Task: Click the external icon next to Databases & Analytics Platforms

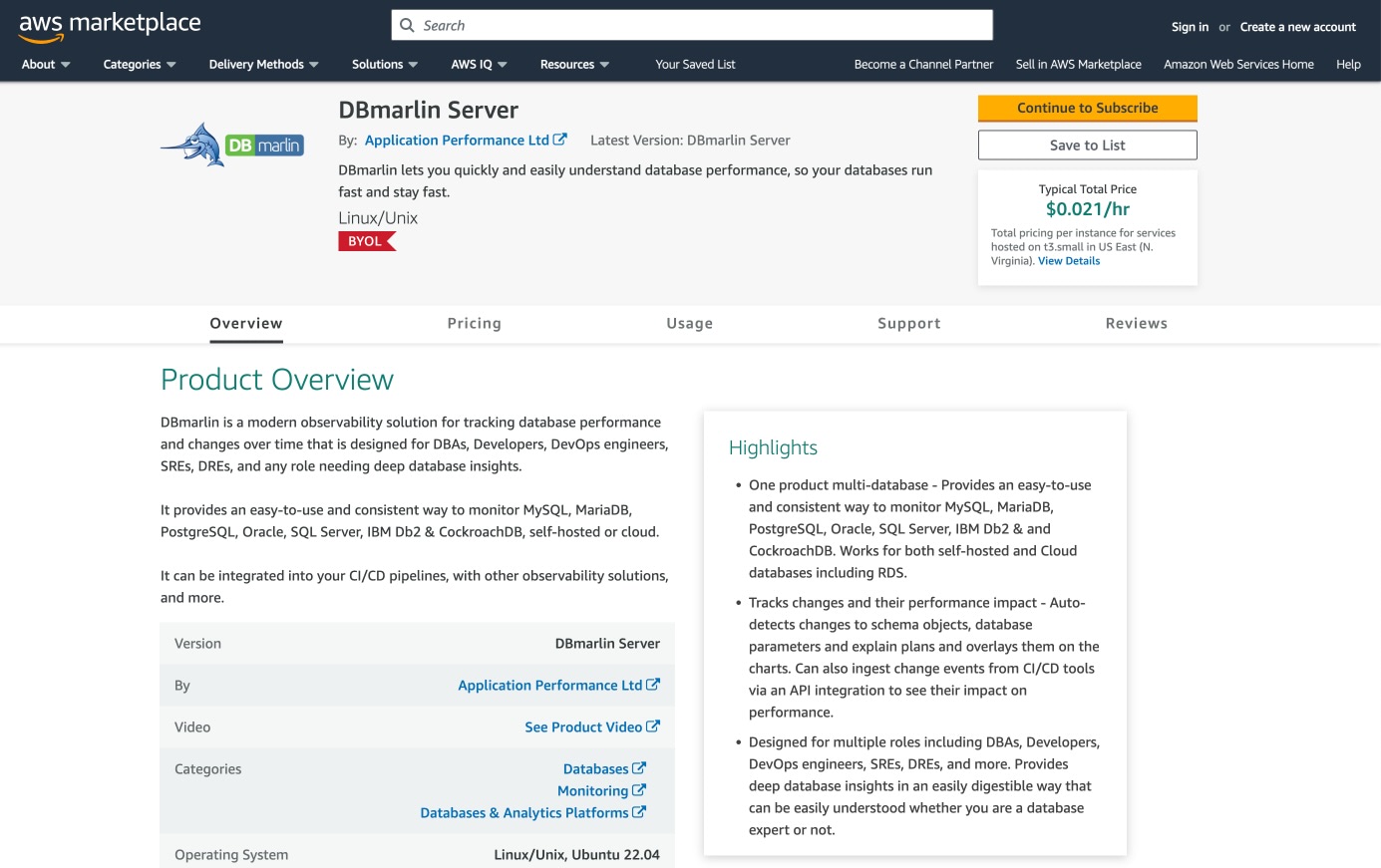Action: 639,812
